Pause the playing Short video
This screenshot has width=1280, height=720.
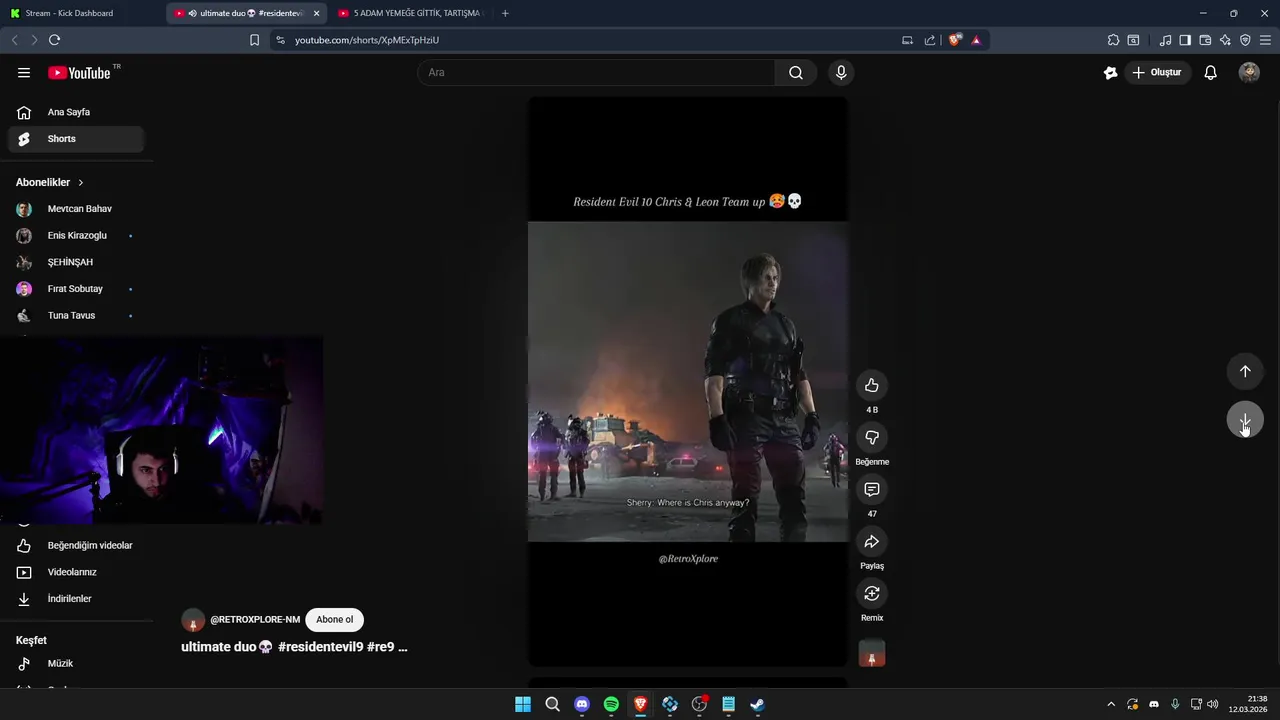(x=688, y=381)
